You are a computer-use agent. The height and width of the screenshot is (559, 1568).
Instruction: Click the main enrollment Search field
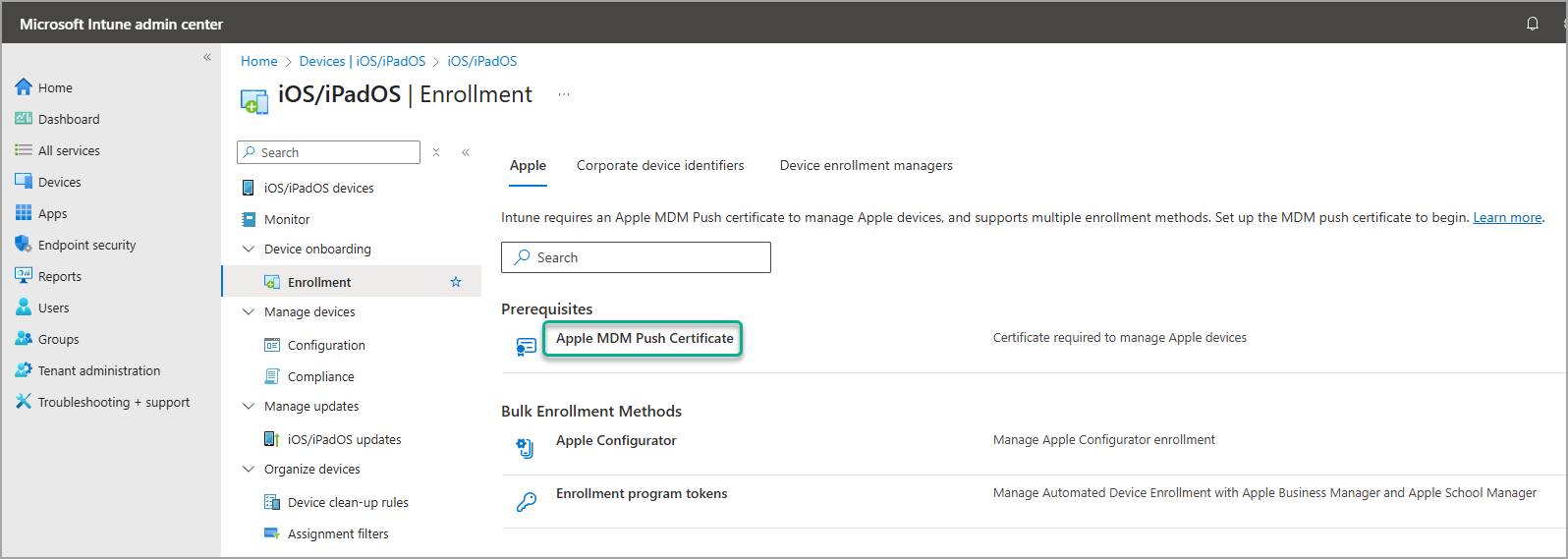tap(636, 257)
